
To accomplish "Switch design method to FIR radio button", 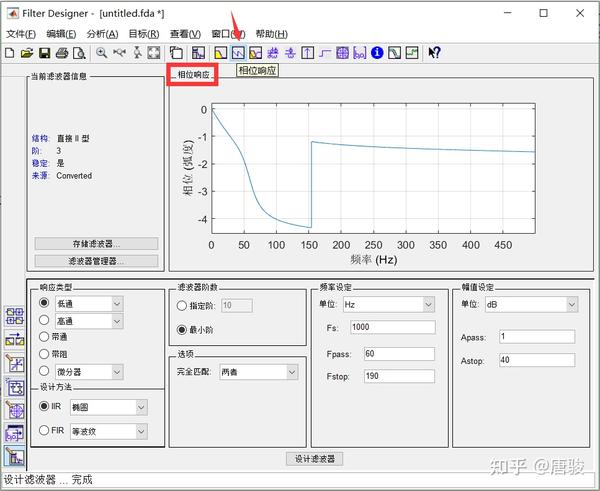I will [44, 430].
